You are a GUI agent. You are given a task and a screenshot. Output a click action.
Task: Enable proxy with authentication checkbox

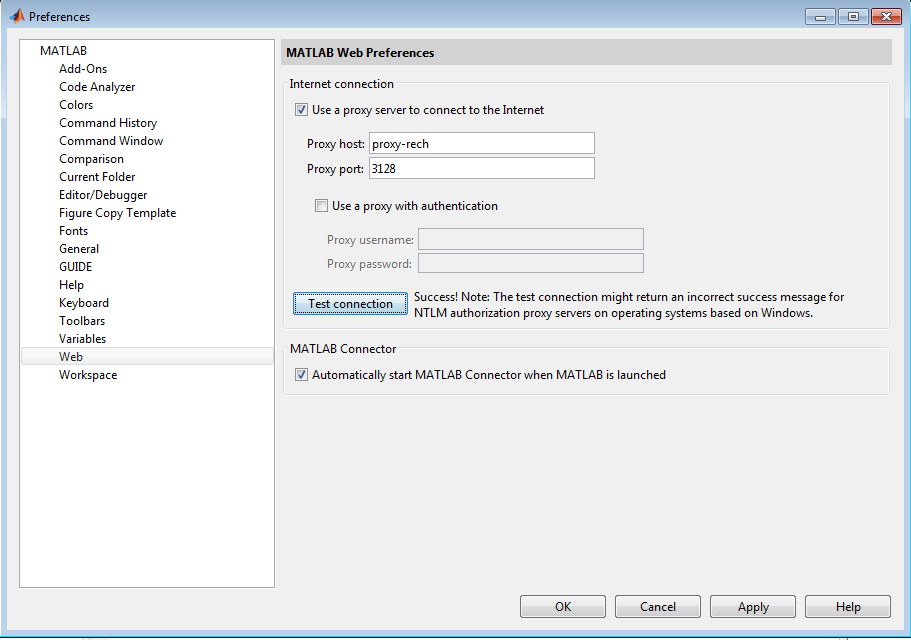tap(321, 206)
